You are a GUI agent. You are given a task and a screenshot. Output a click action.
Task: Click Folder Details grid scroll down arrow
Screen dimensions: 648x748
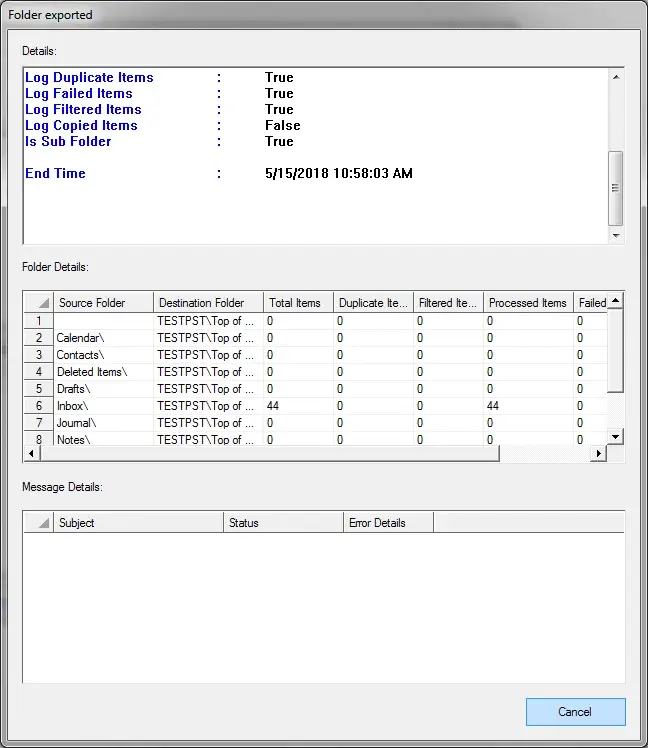pyautogui.click(x=616, y=436)
